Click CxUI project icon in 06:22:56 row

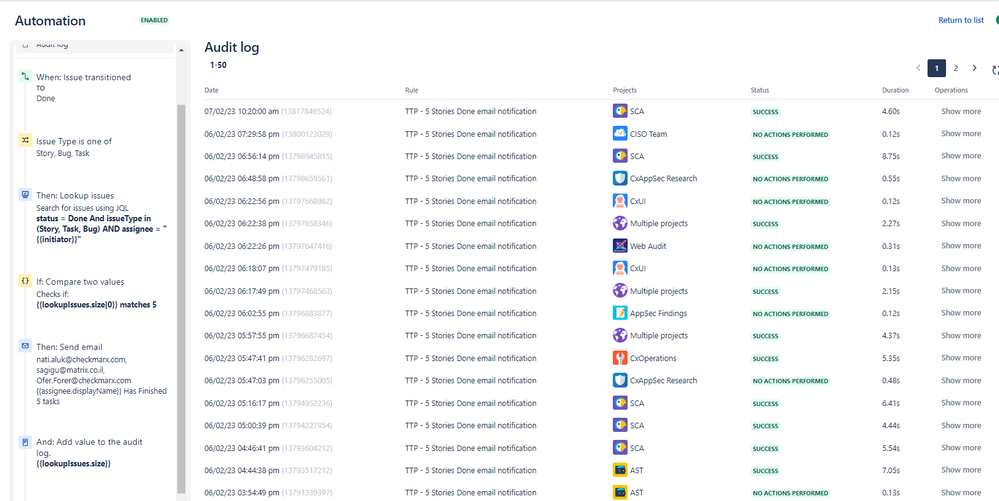[x=620, y=201]
